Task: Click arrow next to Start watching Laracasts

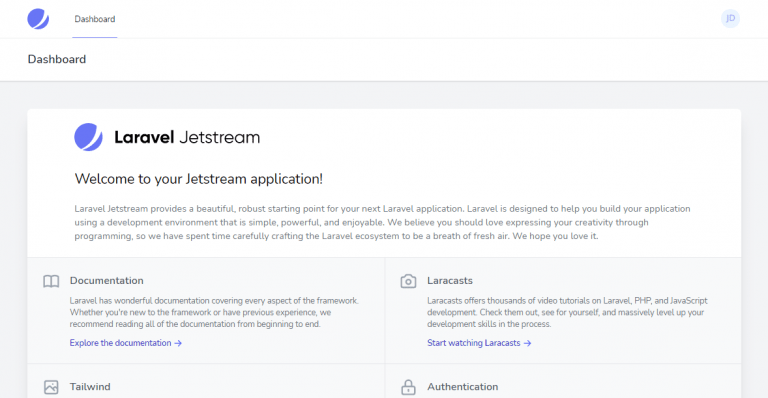Action: [x=527, y=344]
